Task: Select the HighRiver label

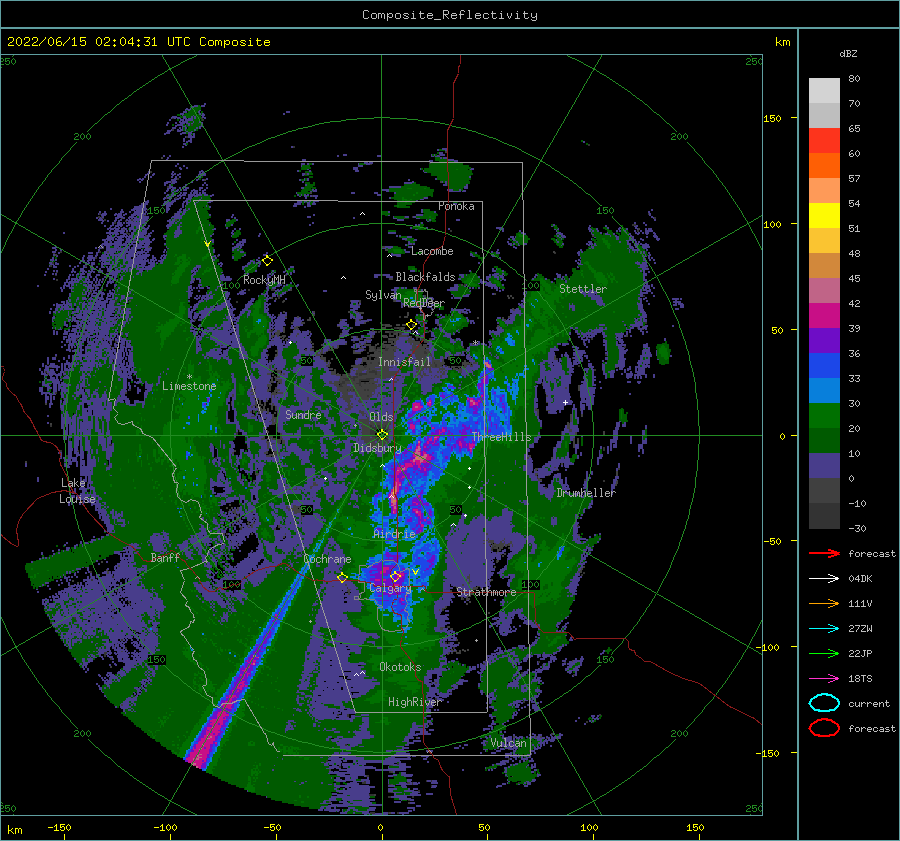Action: (414, 702)
